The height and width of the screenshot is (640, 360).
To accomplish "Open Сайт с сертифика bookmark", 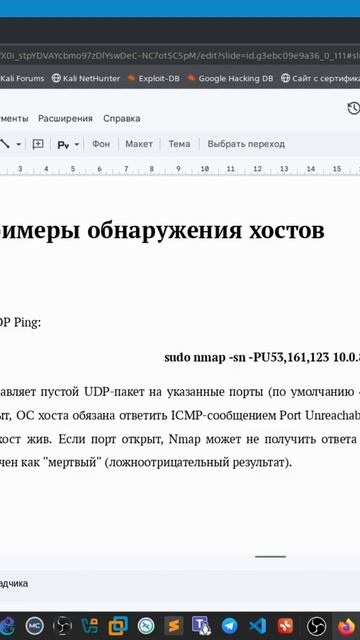I will tap(321, 78).
